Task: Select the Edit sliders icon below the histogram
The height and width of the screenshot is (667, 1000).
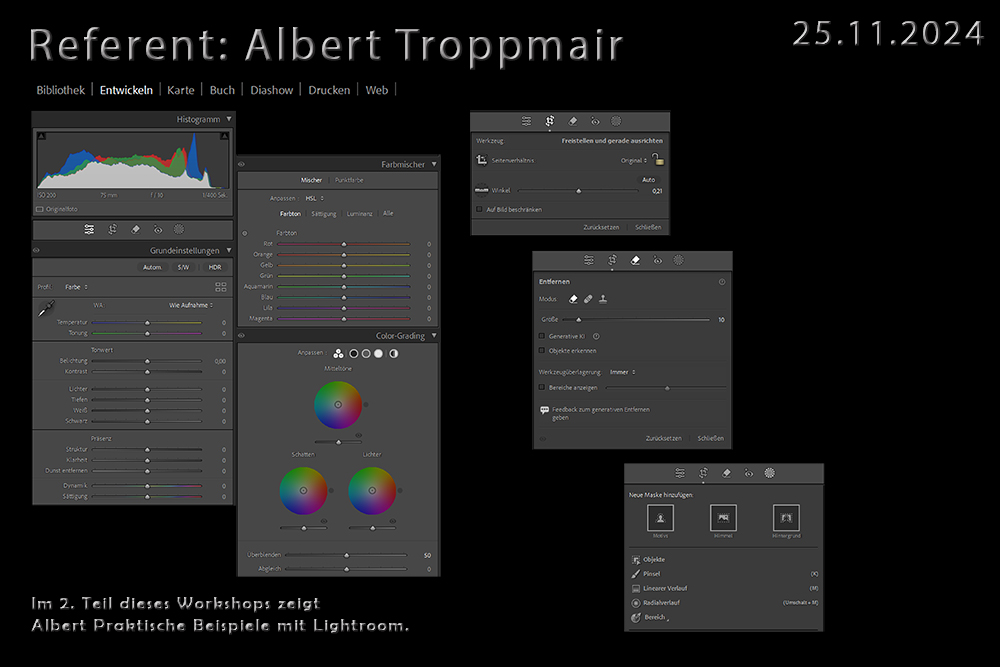Action: coord(89,230)
